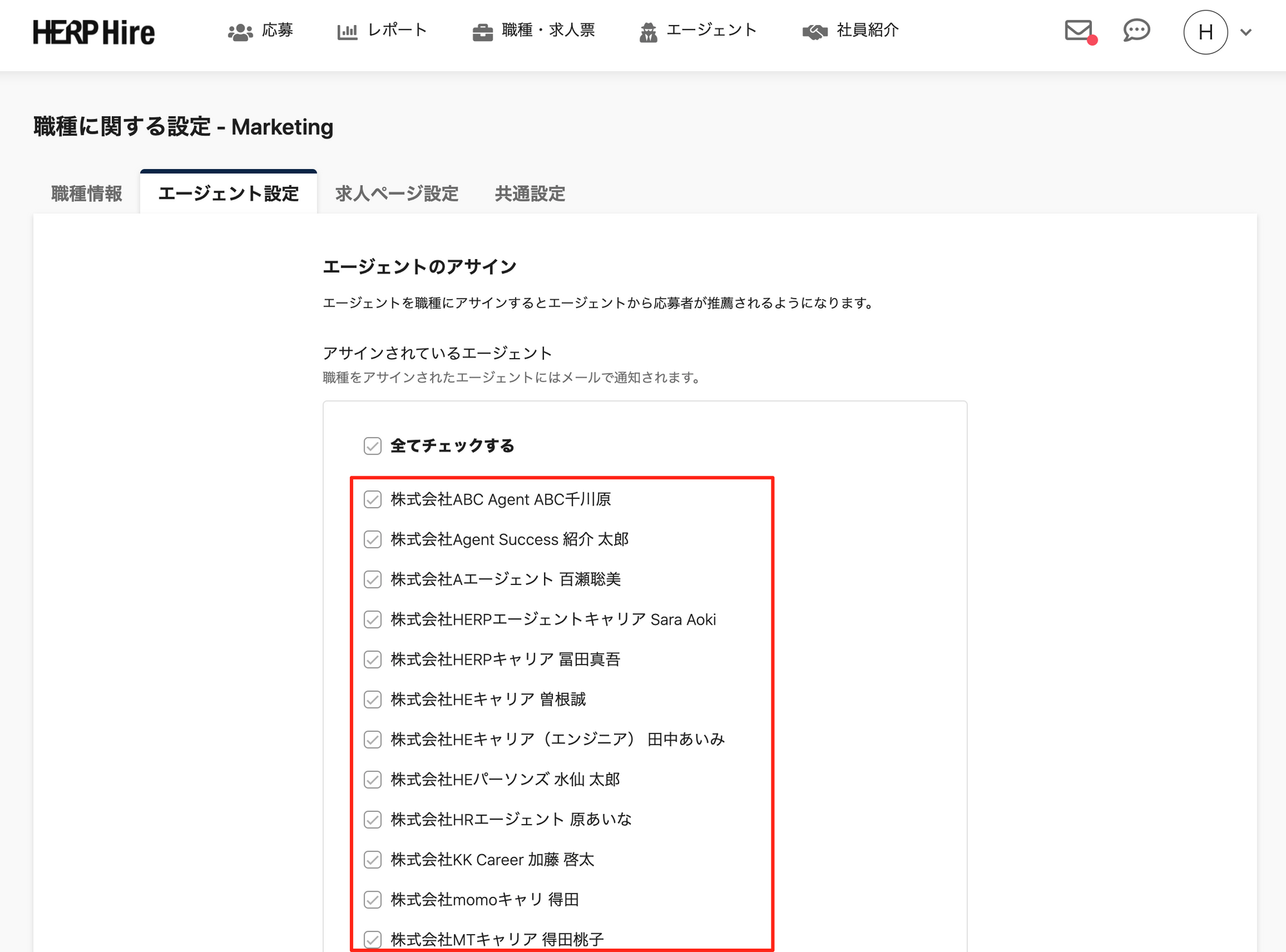Click the 職種・求人票 briefcase icon
Image resolution: width=1286 pixels, height=952 pixels.
point(482,32)
